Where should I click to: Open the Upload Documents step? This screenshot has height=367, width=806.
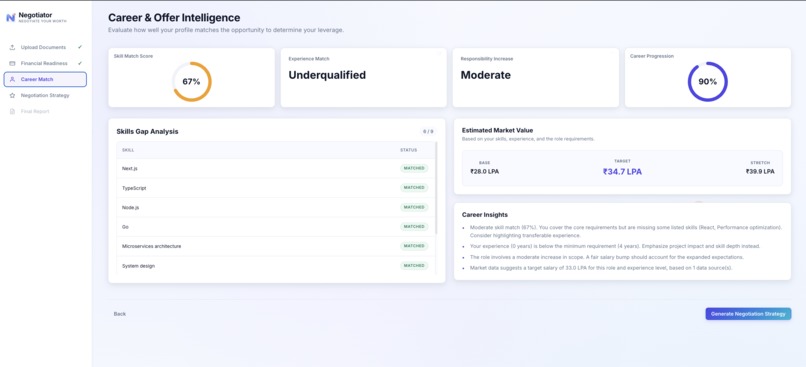point(45,47)
